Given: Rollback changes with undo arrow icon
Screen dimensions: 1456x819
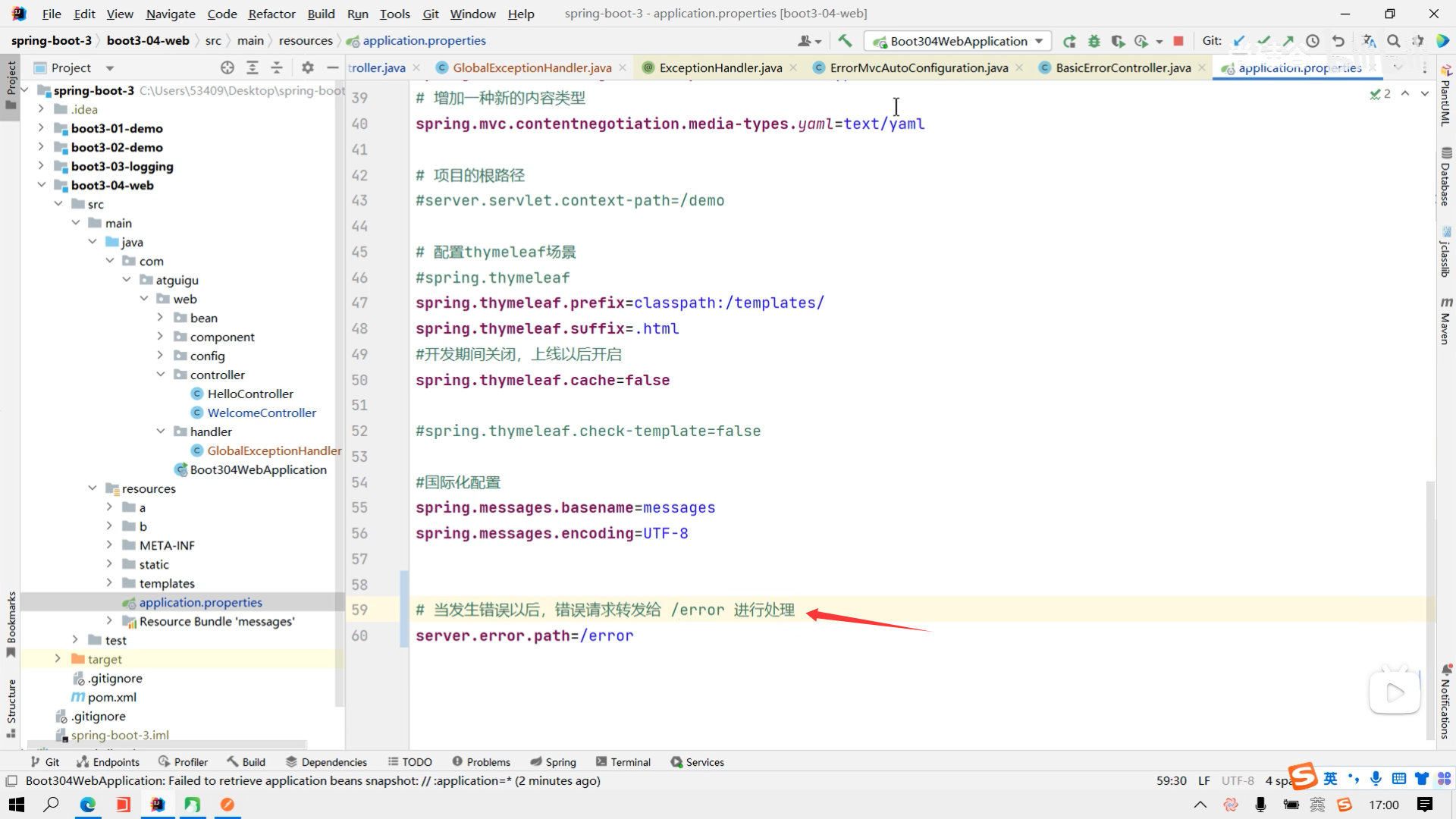Looking at the screenshot, I should click(x=1338, y=41).
